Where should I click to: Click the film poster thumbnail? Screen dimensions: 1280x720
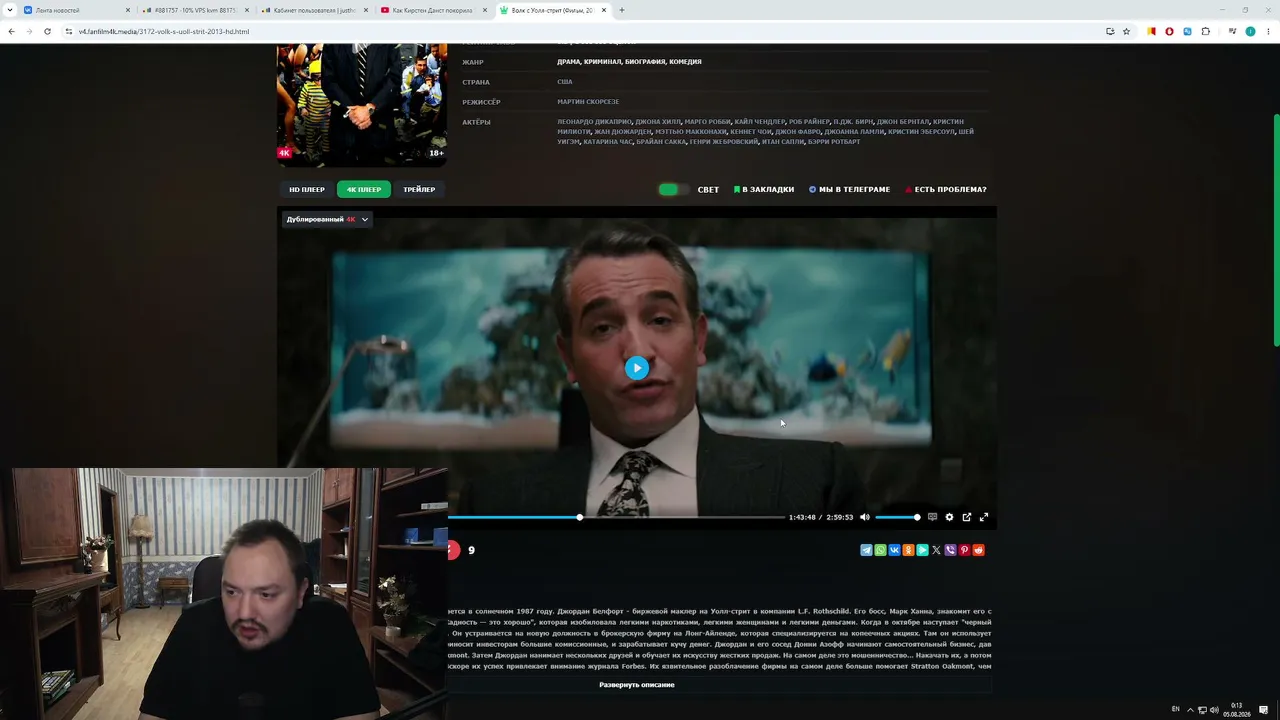pyautogui.click(x=362, y=104)
